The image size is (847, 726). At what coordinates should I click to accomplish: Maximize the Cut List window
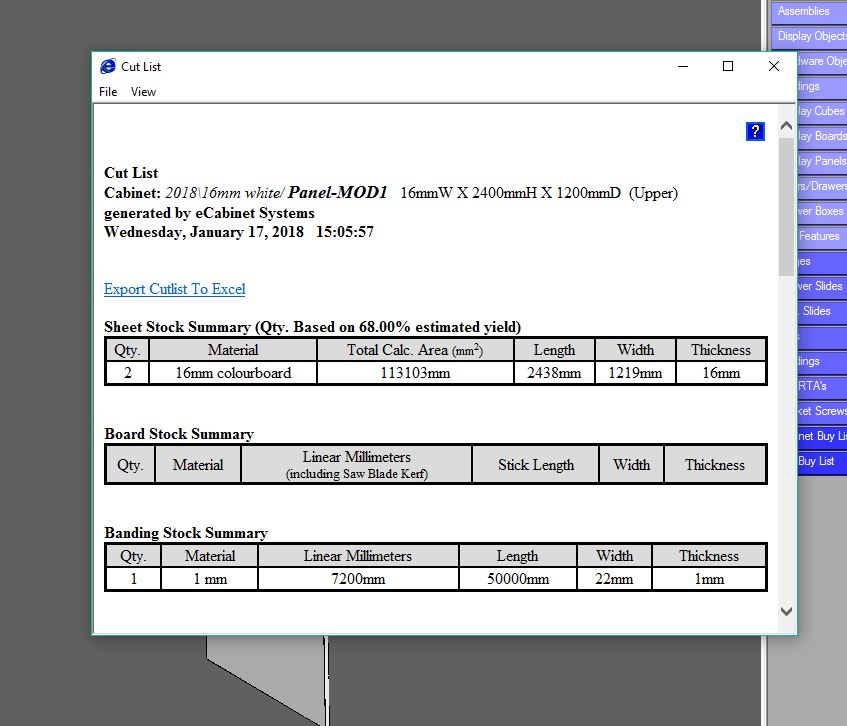click(x=728, y=66)
